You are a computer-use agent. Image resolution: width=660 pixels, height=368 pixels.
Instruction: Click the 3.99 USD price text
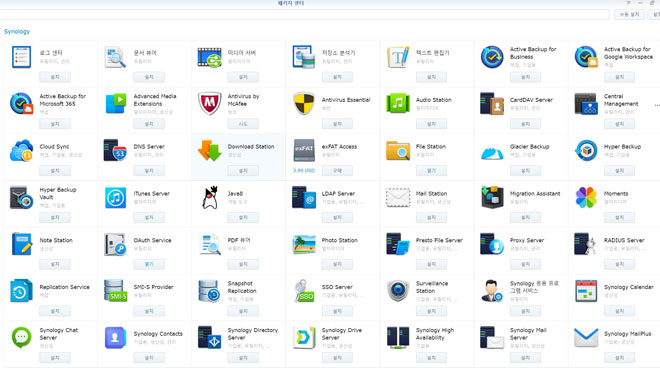click(x=304, y=171)
